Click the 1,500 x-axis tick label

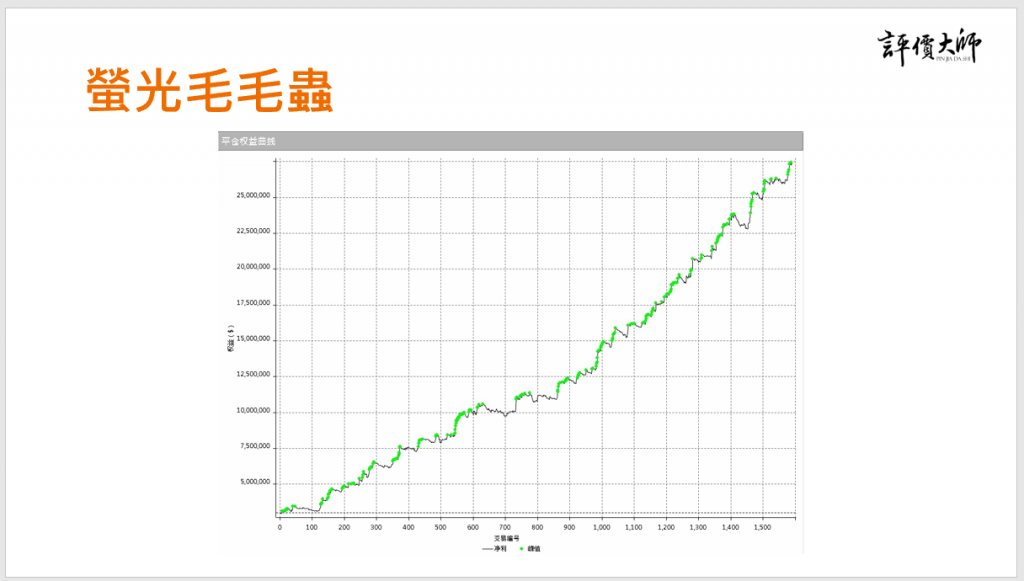pyautogui.click(x=762, y=527)
